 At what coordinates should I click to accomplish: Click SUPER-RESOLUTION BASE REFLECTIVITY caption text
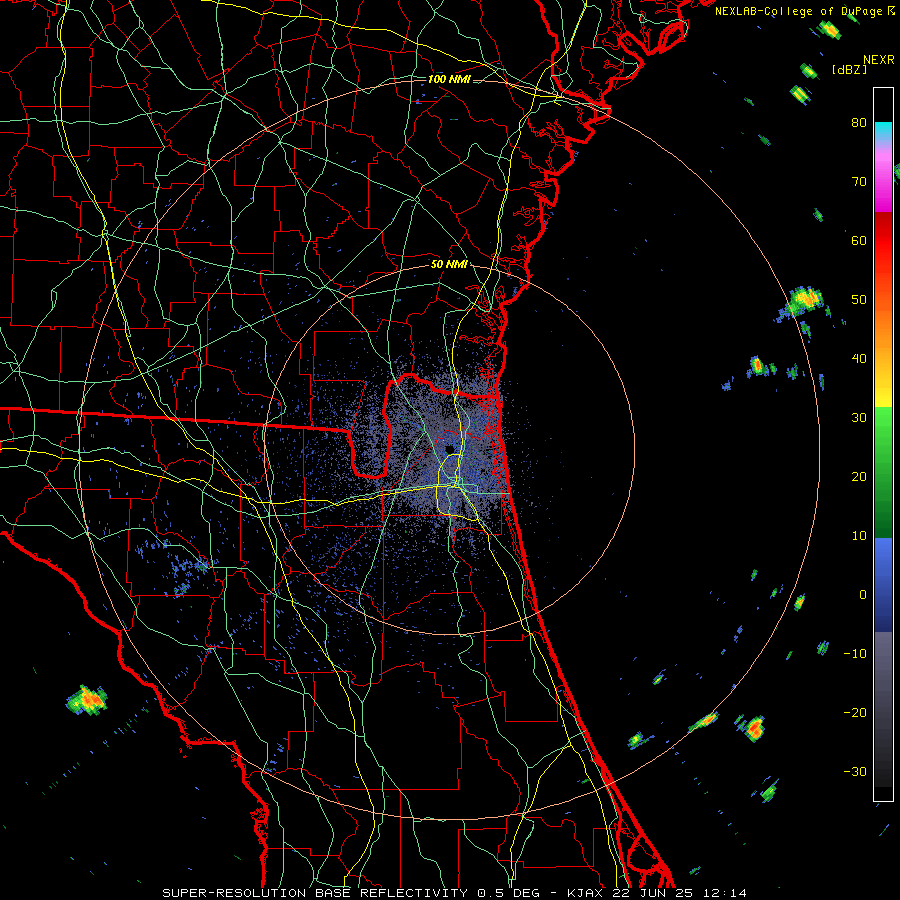pyautogui.click(x=317, y=893)
